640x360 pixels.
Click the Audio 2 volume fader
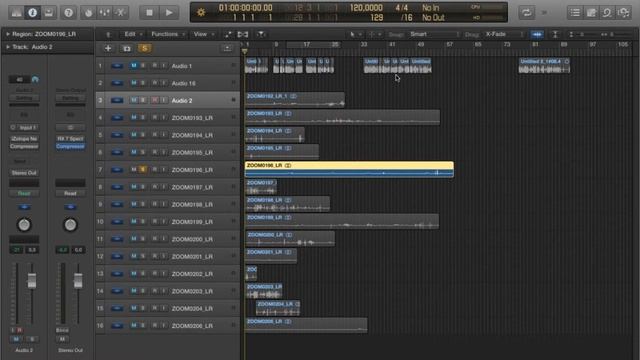(x=31, y=281)
